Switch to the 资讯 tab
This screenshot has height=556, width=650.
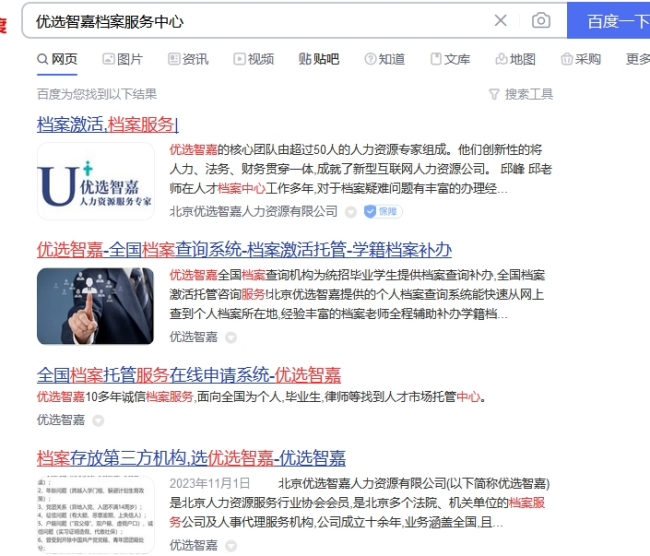coord(188,59)
